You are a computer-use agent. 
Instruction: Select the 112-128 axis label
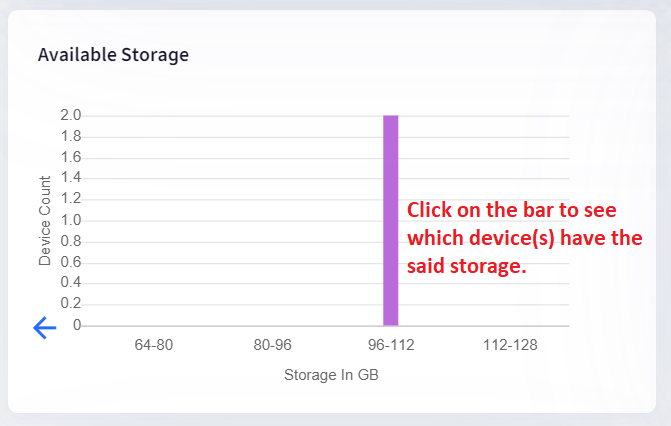[x=510, y=345]
